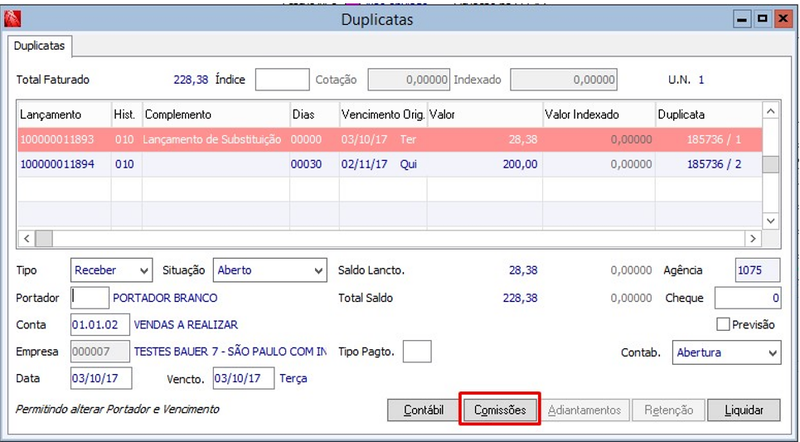This screenshot has width=800, height=442.
Task: Click the 28,38 value cell in grid
Action: pyautogui.click(x=484, y=139)
